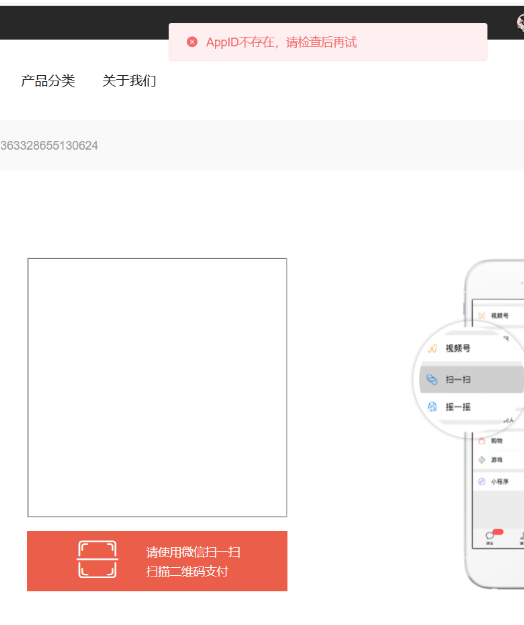Click the 游戏 game icon on phone

click(482, 460)
